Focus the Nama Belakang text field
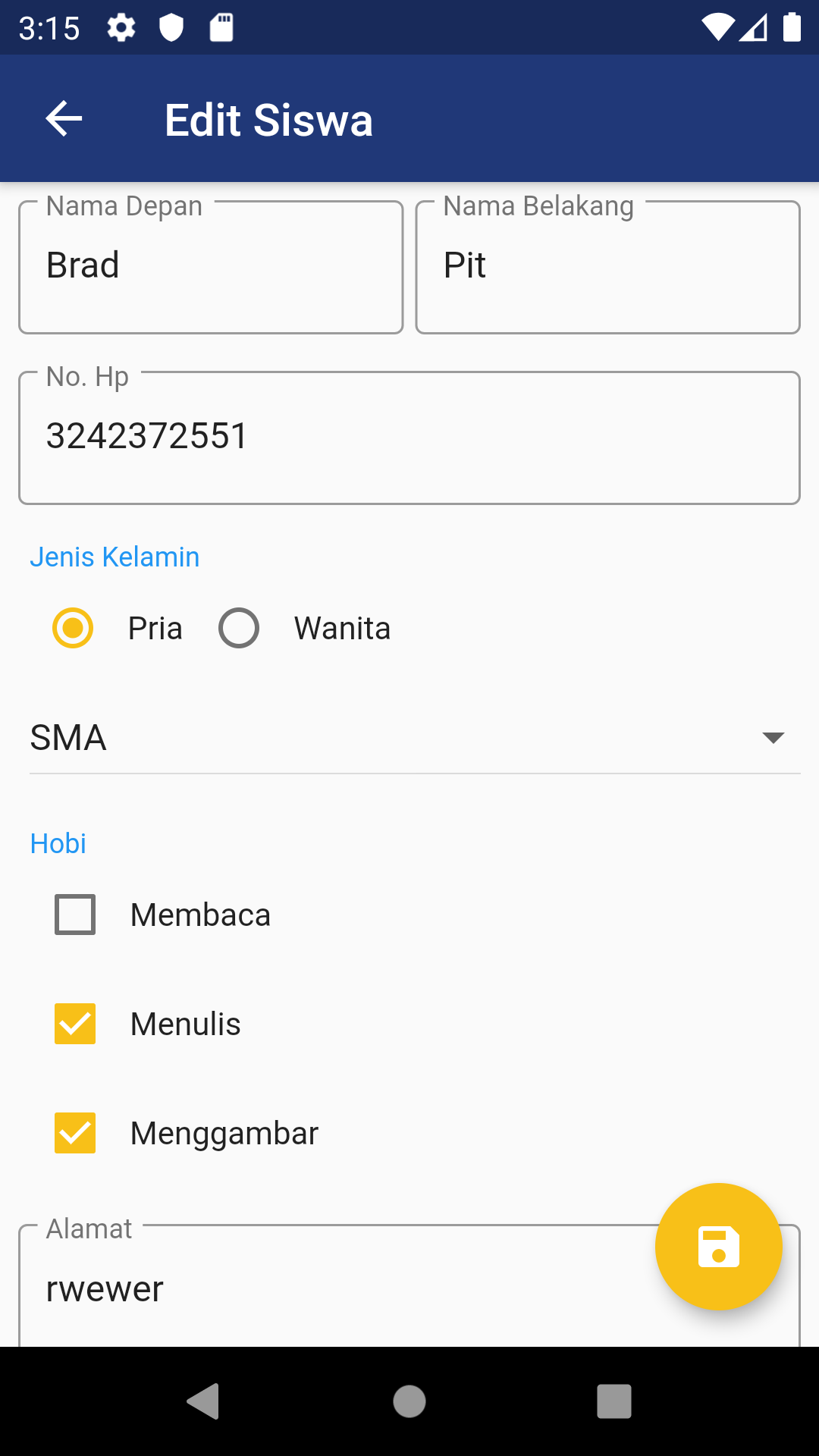 [x=608, y=267]
